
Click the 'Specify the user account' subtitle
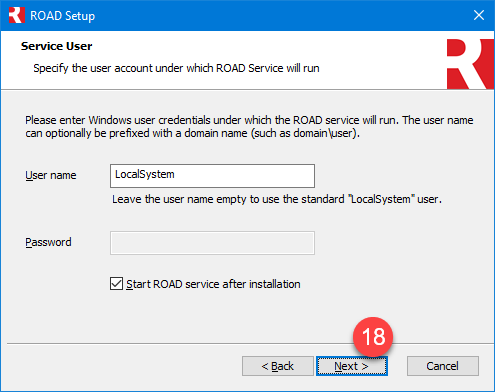(176, 68)
